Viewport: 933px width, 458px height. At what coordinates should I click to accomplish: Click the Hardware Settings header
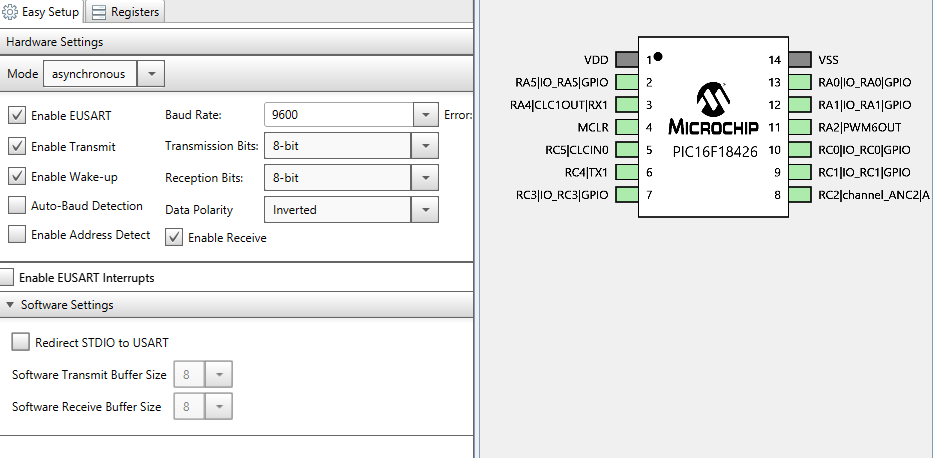click(236, 42)
